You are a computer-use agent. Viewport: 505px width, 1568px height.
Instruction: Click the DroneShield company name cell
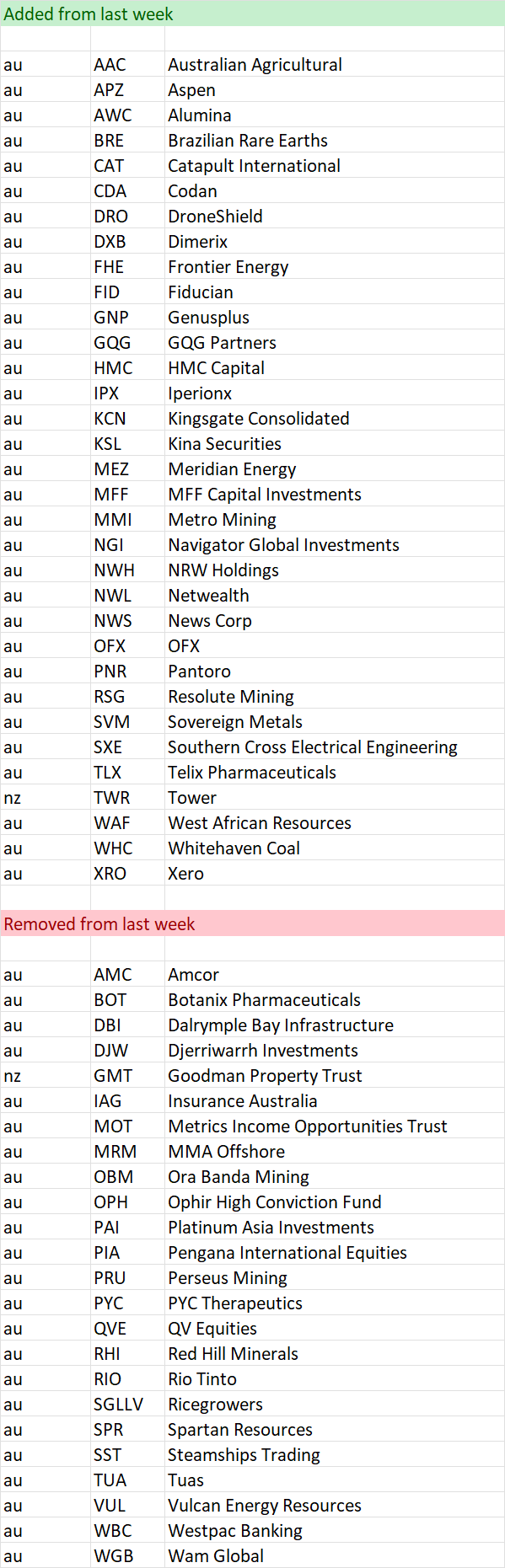tap(335, 216)
